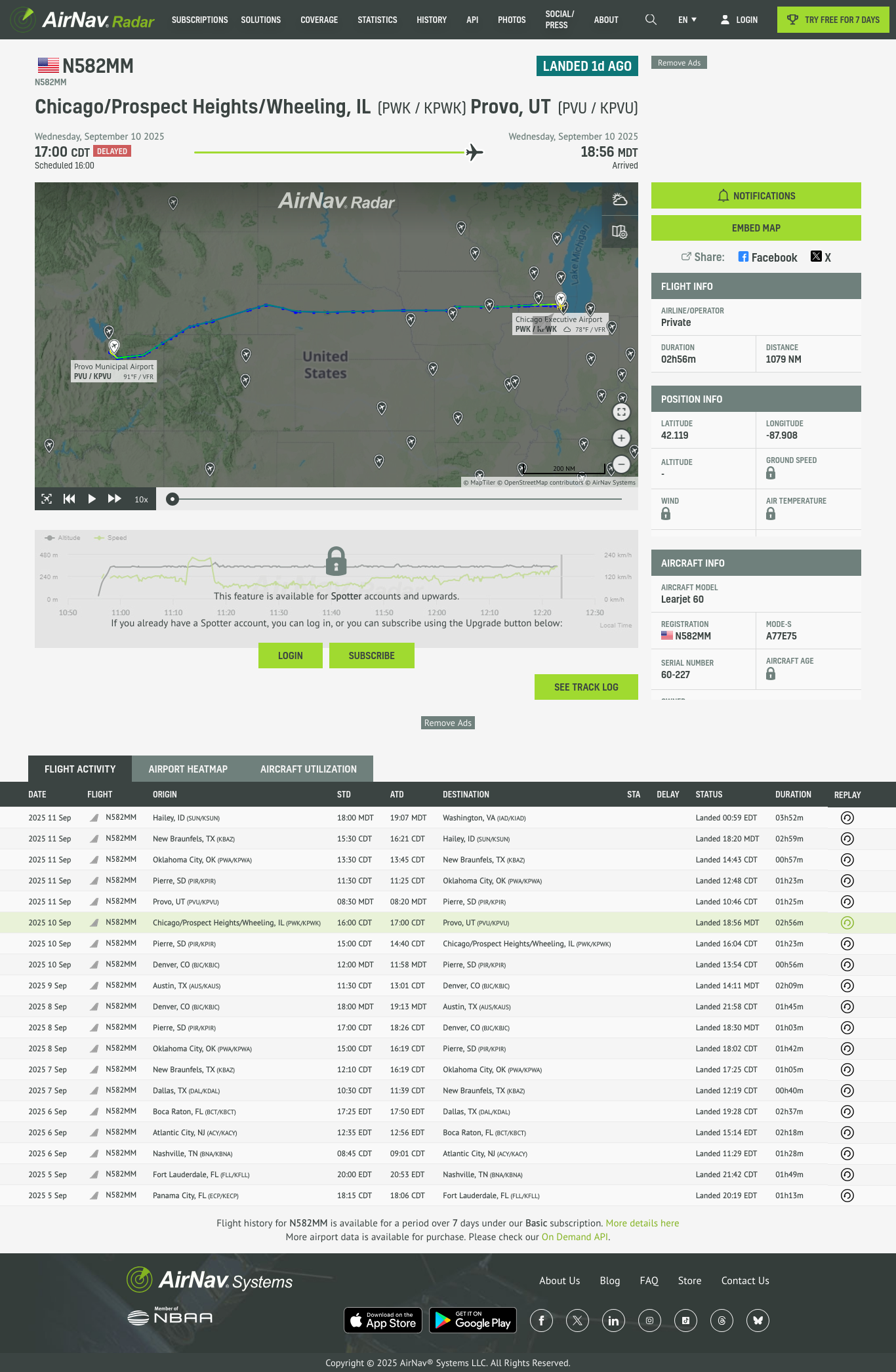The image size is (896, 1372).
Task: Click the locked Aircraft Age icon
Action: 771,674
